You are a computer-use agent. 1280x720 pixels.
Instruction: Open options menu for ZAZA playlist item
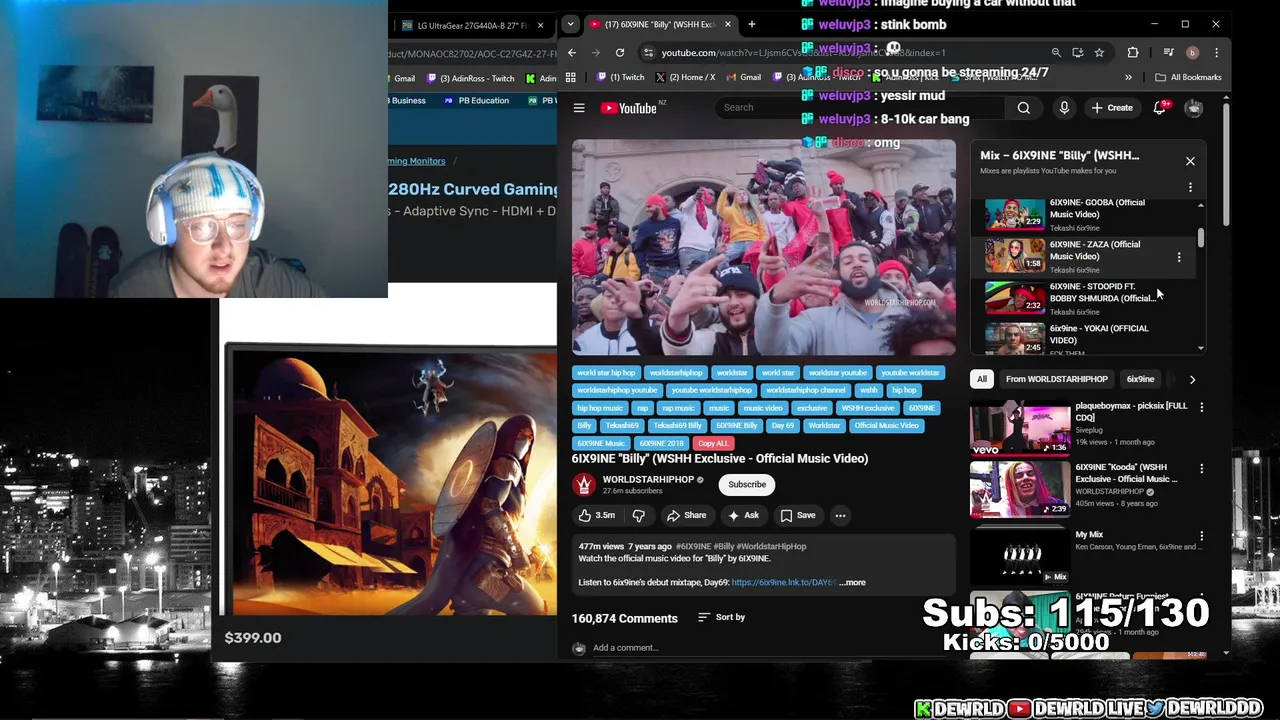[x=1179, y=257]
